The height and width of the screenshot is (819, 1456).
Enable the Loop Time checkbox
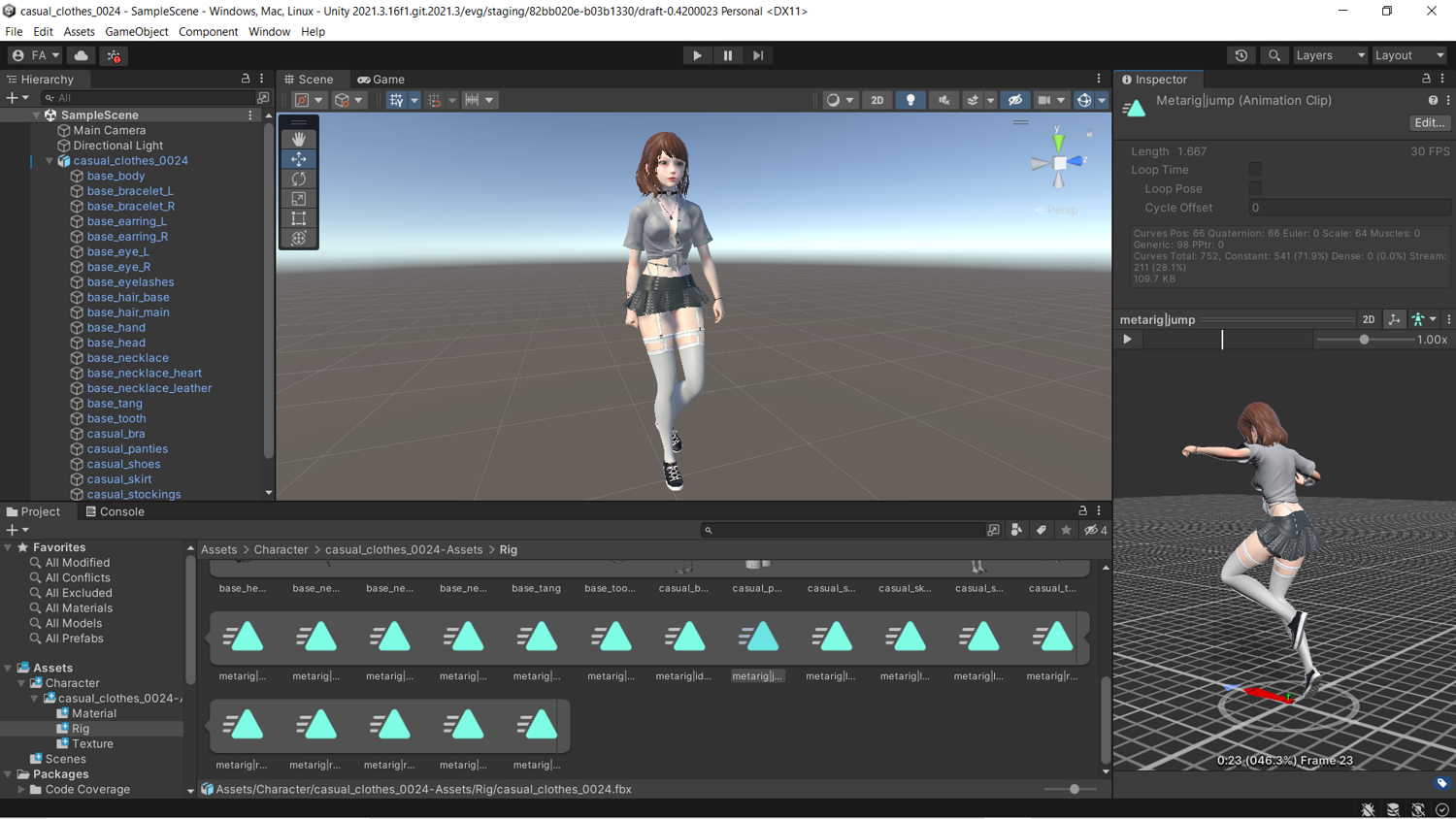pyautogui.click(x=1255, y=170)
